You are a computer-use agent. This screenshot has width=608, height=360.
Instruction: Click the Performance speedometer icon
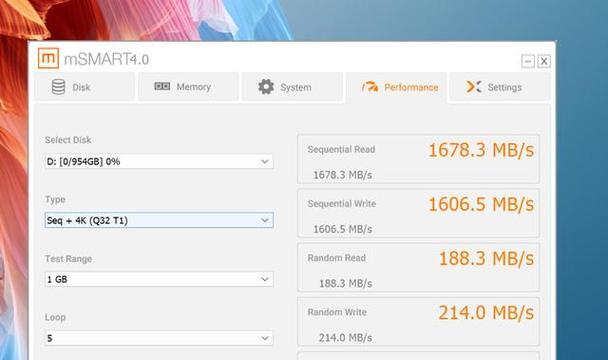(370, 87)
